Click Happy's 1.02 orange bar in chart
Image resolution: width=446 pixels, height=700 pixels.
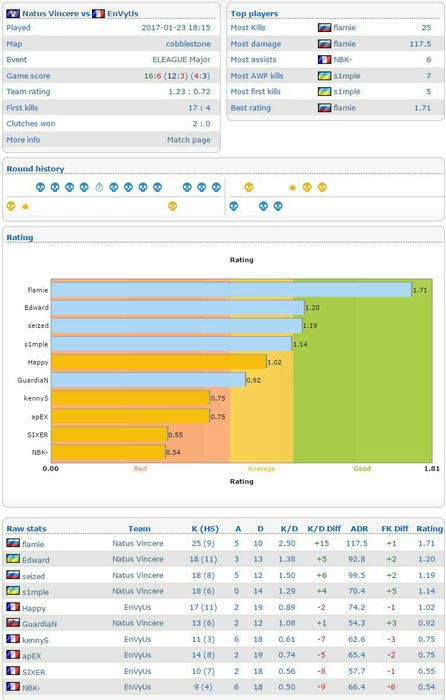click(x=159, y=362)
